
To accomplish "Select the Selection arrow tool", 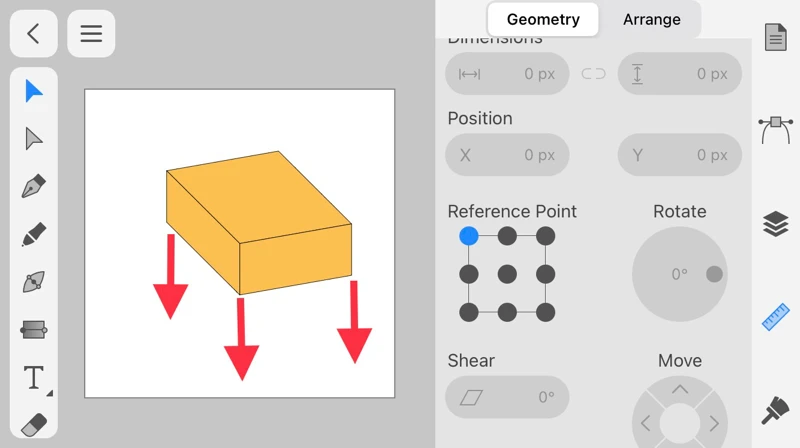I will pyautogui.click(x=34, y=91).
